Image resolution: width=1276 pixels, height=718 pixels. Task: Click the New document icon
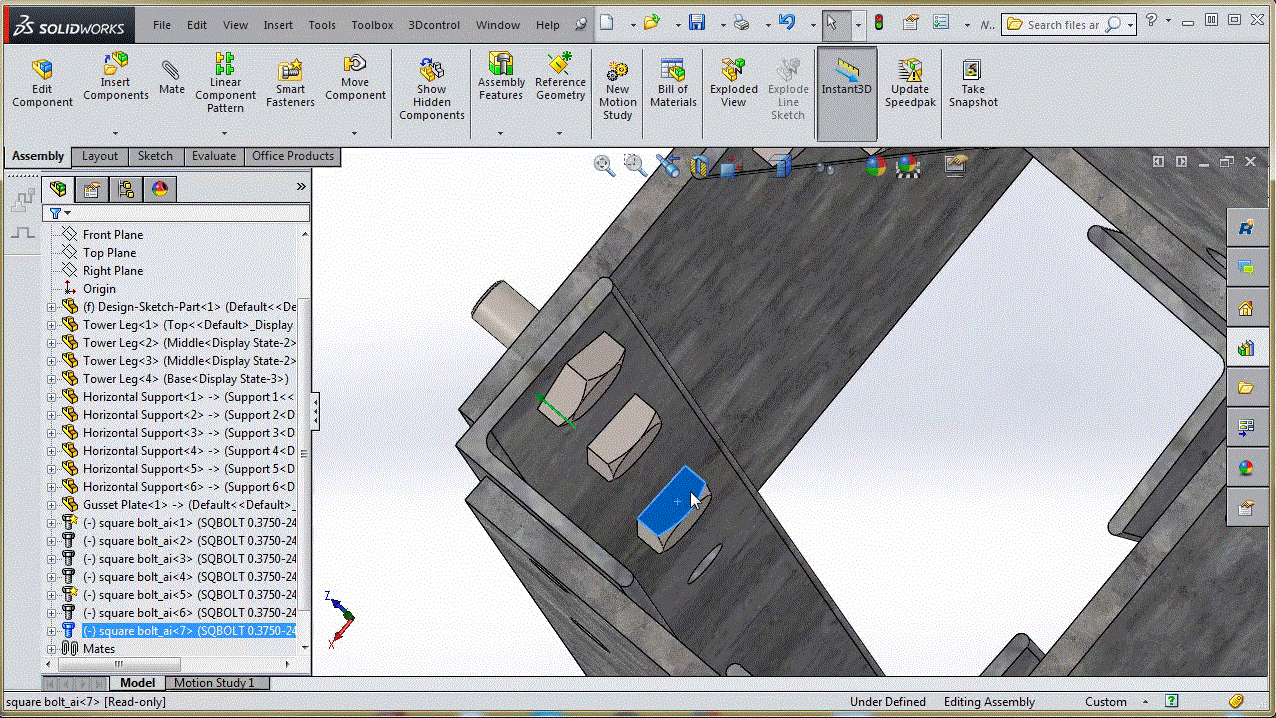pyautogui.click(x=606, y=23)
